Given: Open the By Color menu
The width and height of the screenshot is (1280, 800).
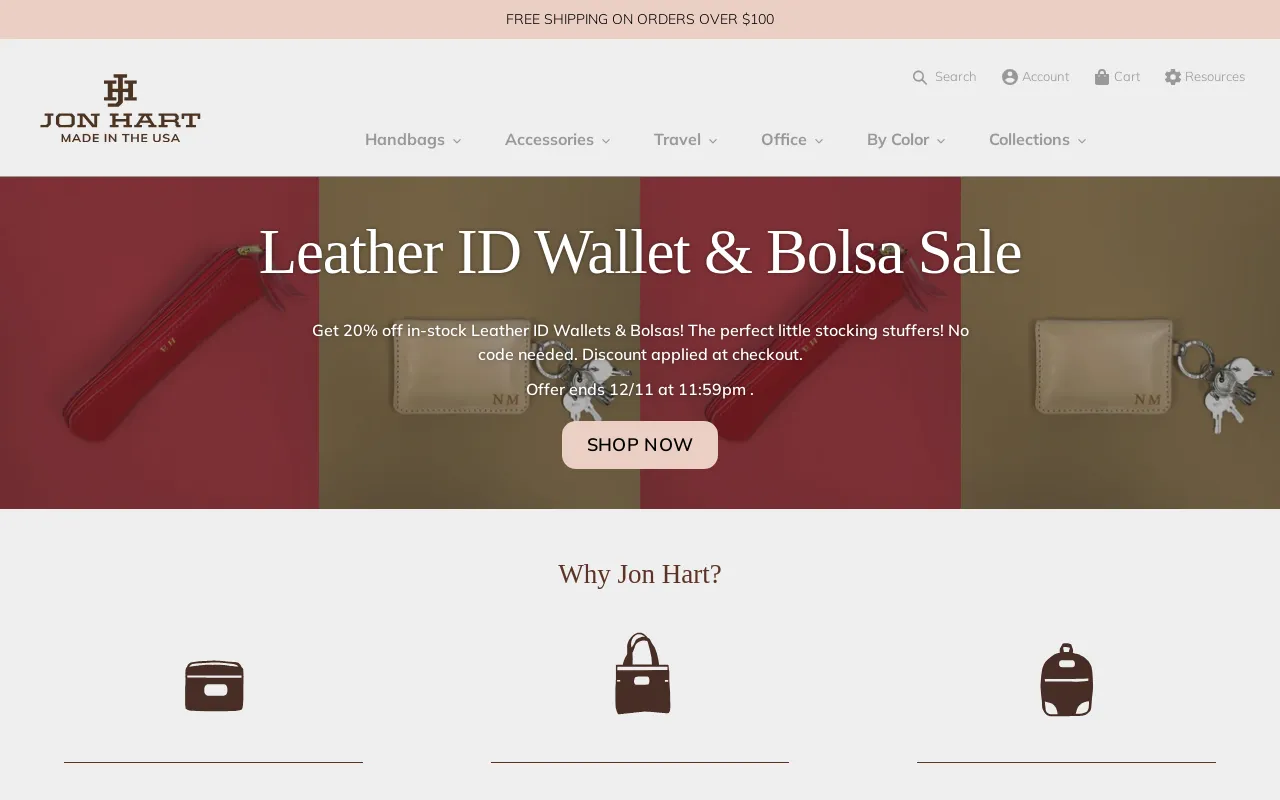Looking at the screenshot, I should (x=906, y=140).
